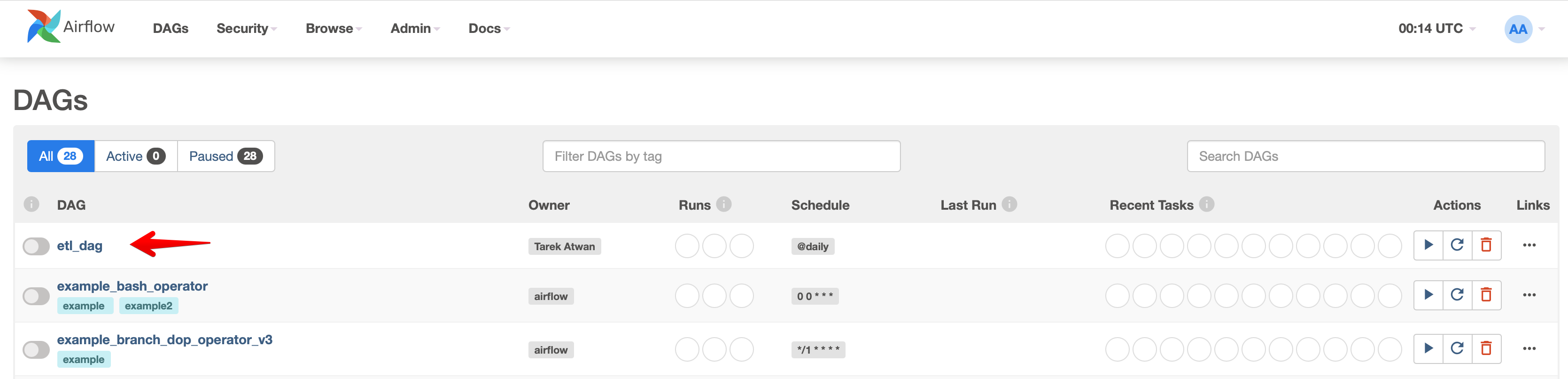Toggle example_bash_operator pause switch
This screenshot has width=1568, height=379.
[x=36, y=296]
